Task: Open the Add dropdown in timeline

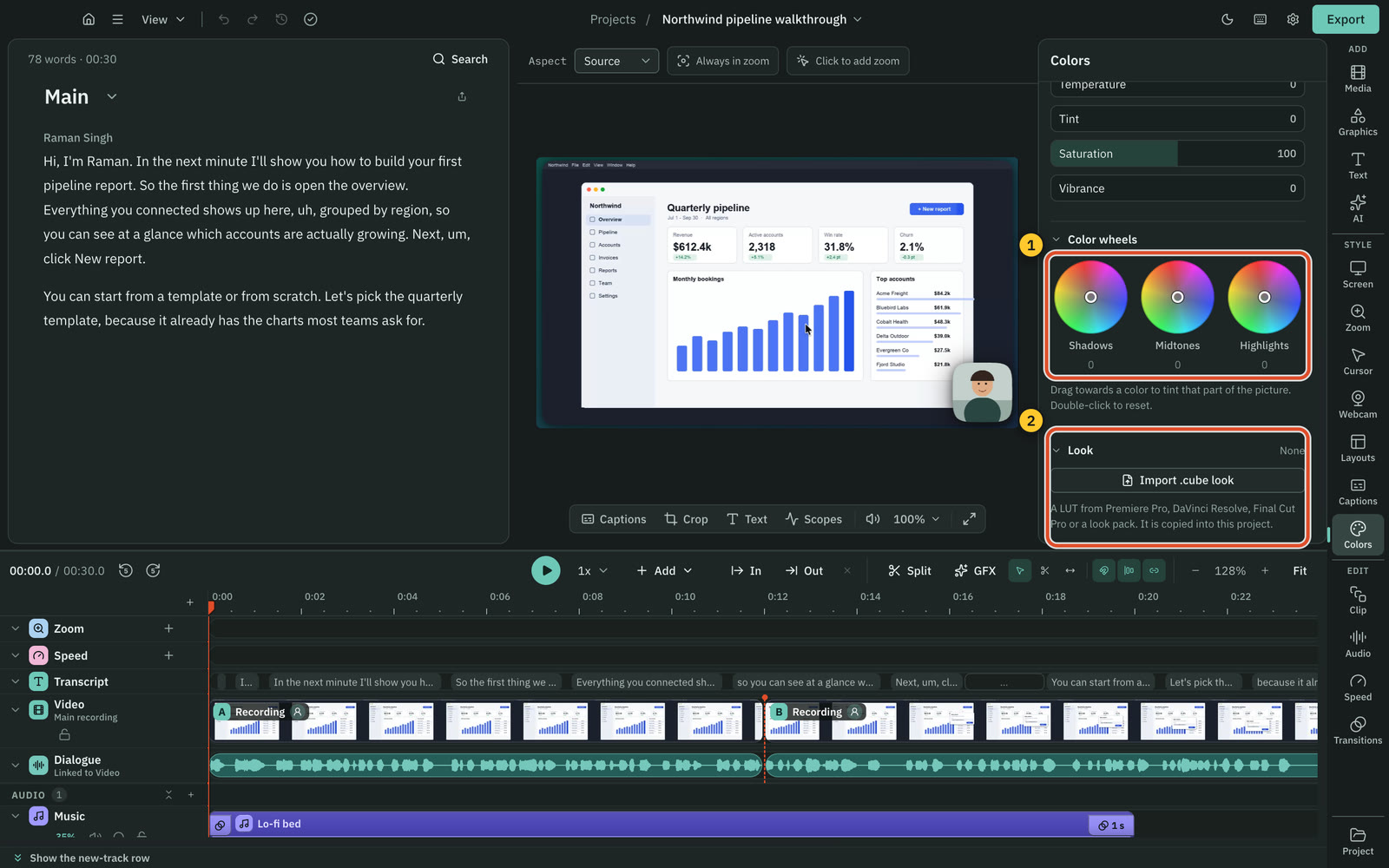Action: [x=664, y=570]
